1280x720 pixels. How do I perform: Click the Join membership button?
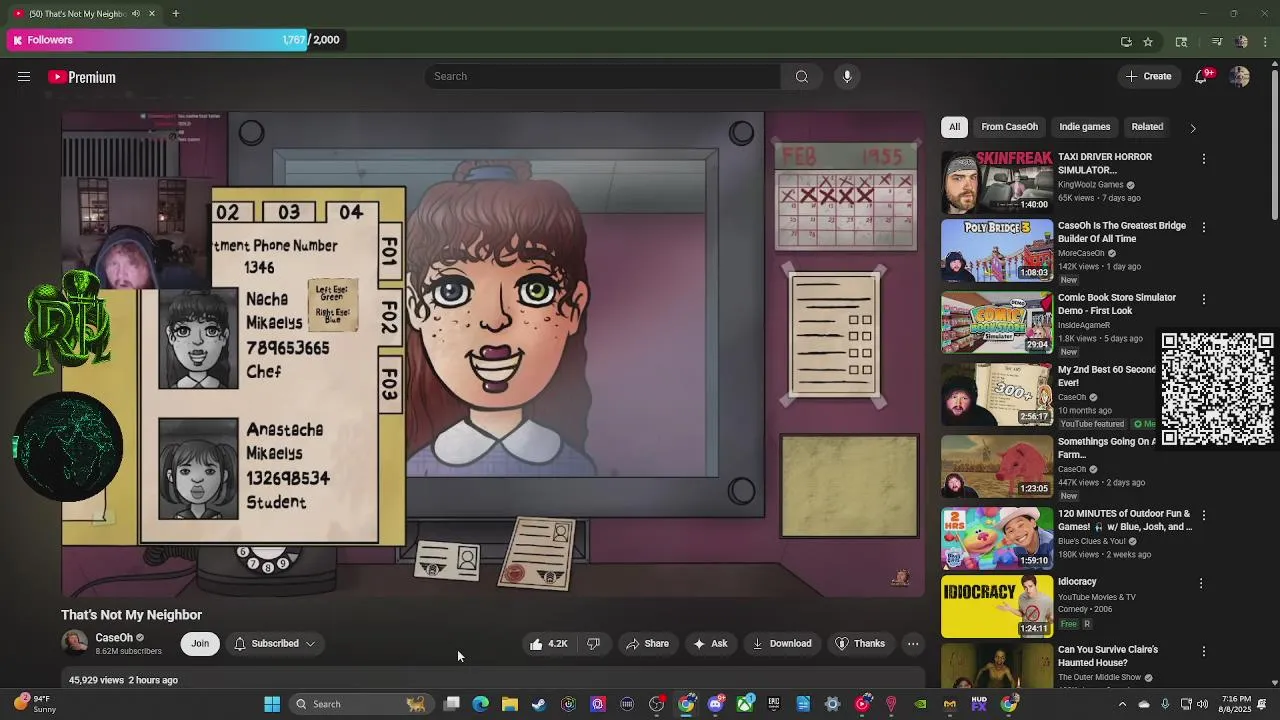tap(200, 644)
